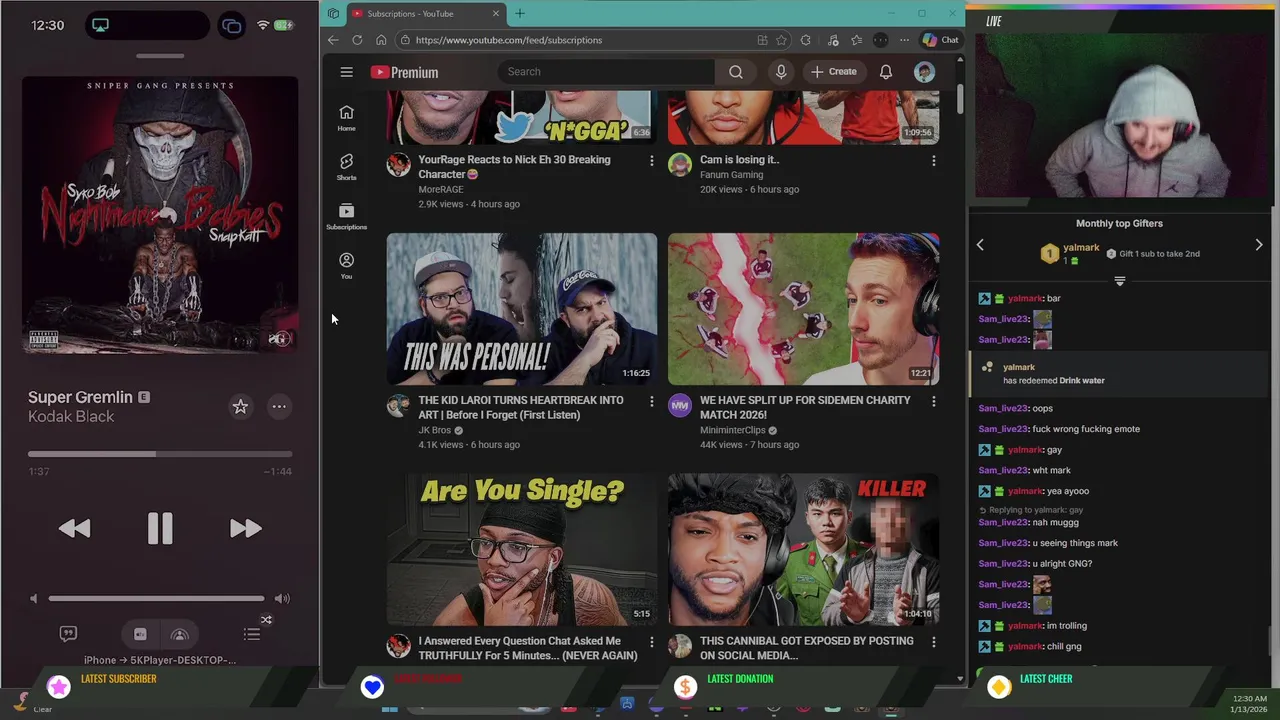Start voice search with the microphone icon
This screenshot has height=720, width=1280.
pyautogui.click(x=781, y=72)
